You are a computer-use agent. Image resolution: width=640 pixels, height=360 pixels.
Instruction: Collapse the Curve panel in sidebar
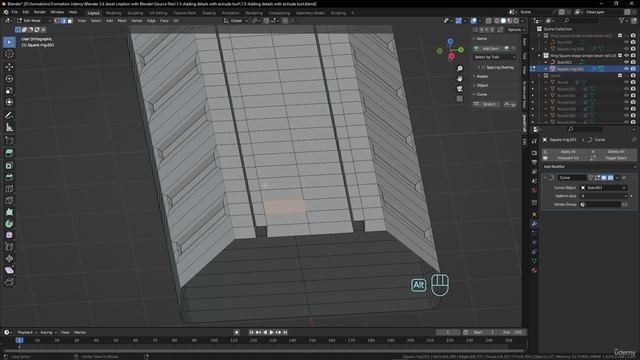click(481, 94)
